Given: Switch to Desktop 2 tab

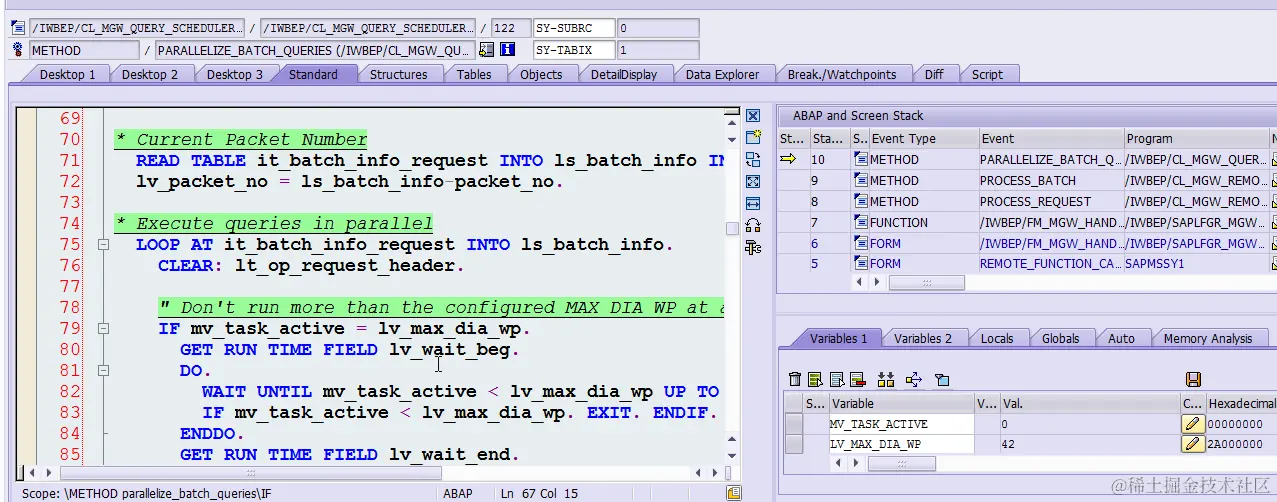Looking at the screenshot, I should click(x=150, y=74).
